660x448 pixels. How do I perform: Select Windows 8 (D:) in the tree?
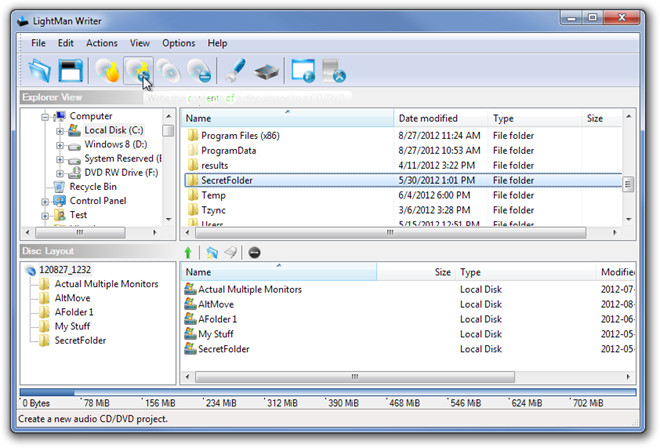tap(116, 144)
